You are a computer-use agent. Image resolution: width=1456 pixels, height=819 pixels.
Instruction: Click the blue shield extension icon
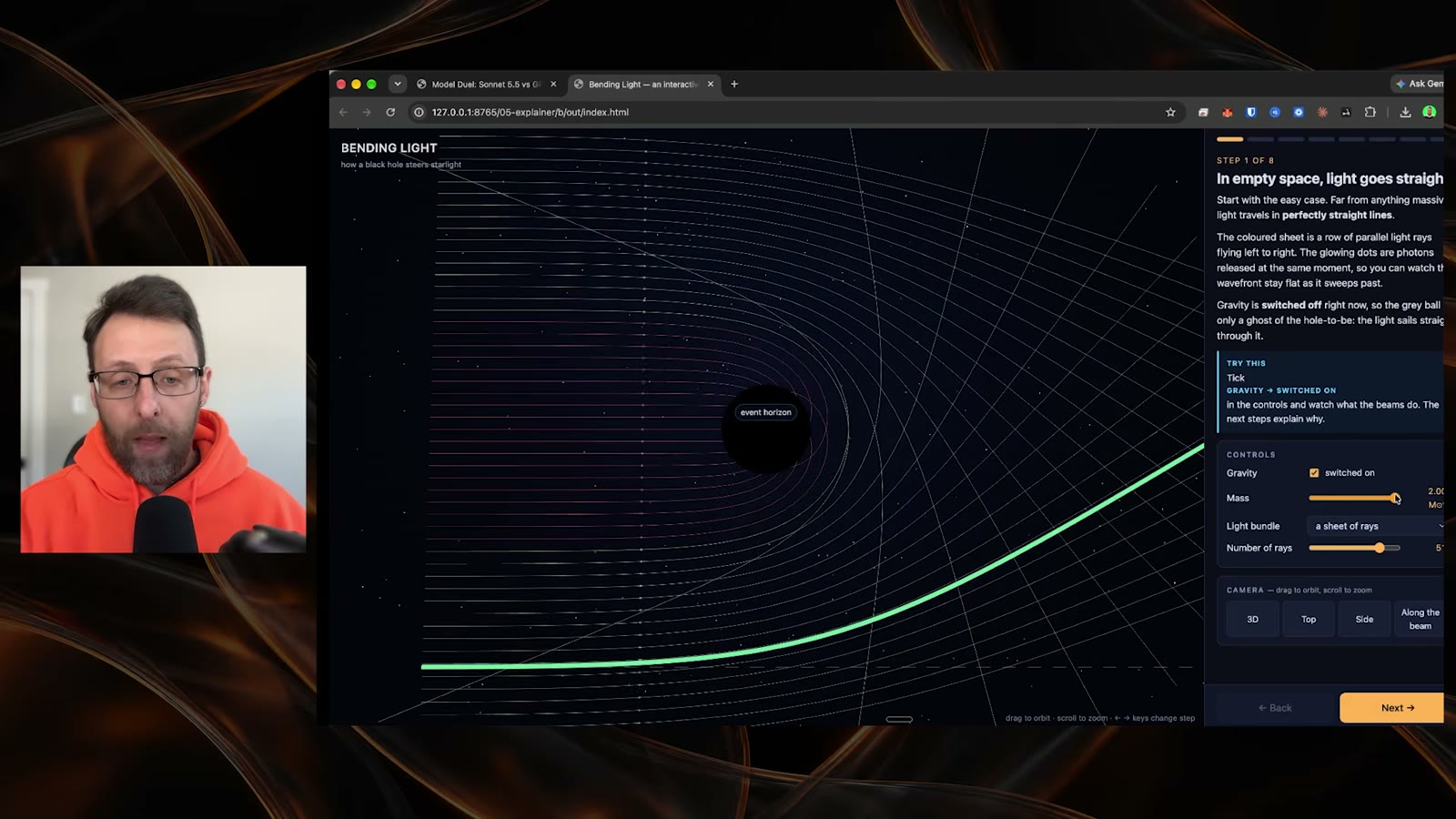click(x=1251, y=112)
